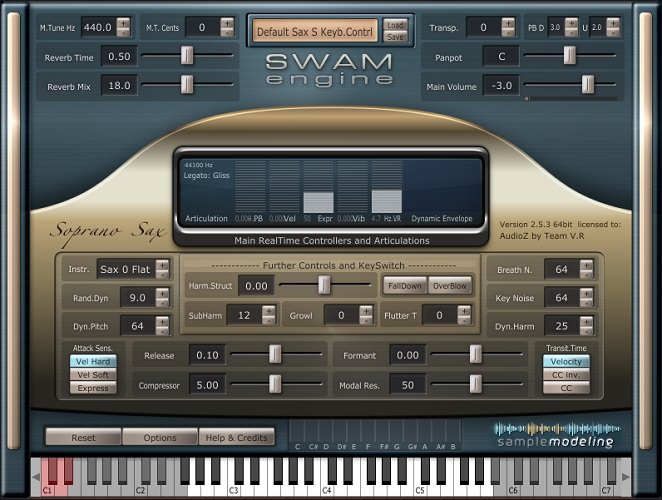This screenshot has width=662, height=500.
Task: Increase SubHarm with plus stepper
Action: (x=269, y=311)
